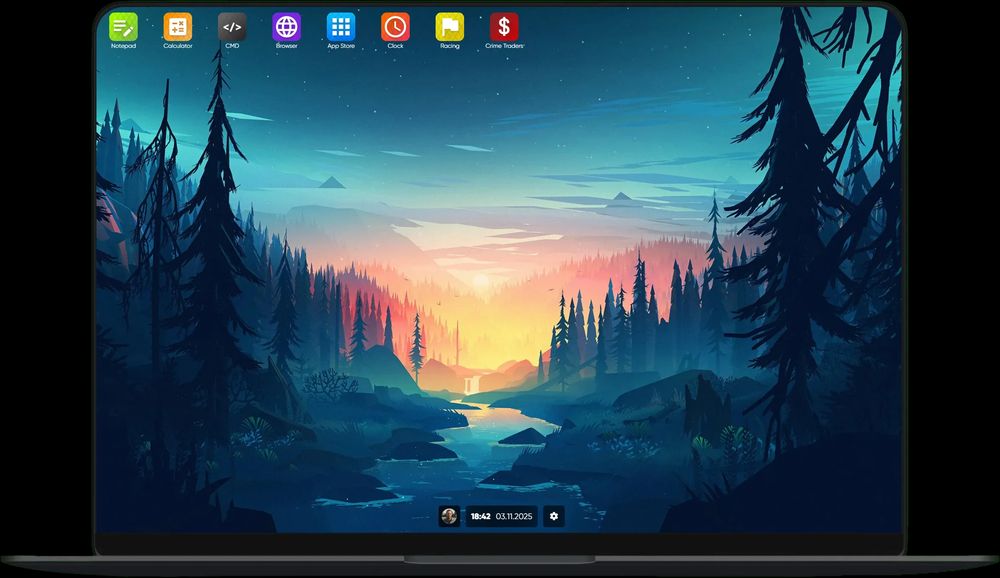Launch the Calculator app
Viewport: 1000px width, 578px height.
pyautogui.click(x=177, y=27)
